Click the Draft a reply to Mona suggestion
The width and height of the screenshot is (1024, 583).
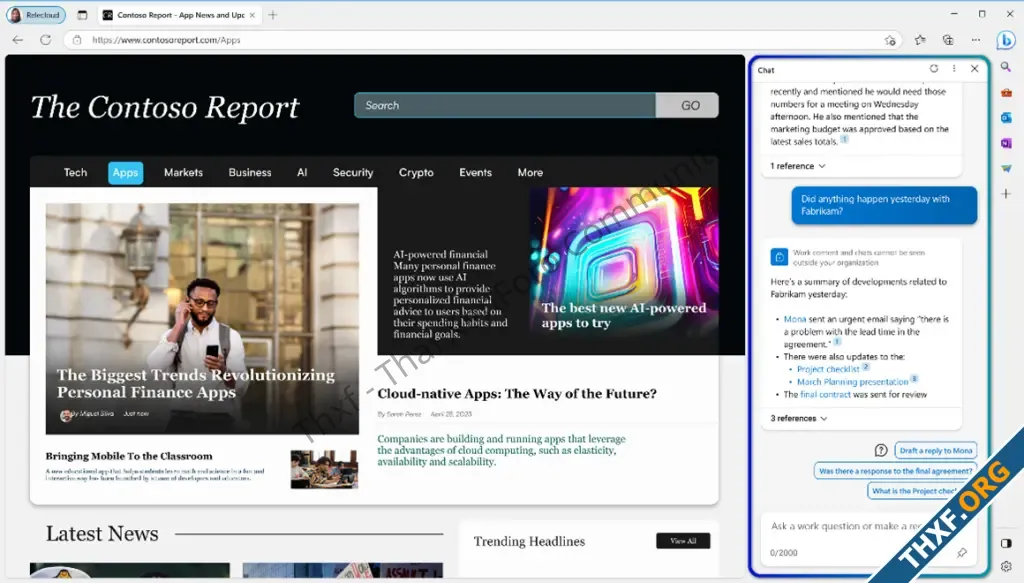(936, 450)
